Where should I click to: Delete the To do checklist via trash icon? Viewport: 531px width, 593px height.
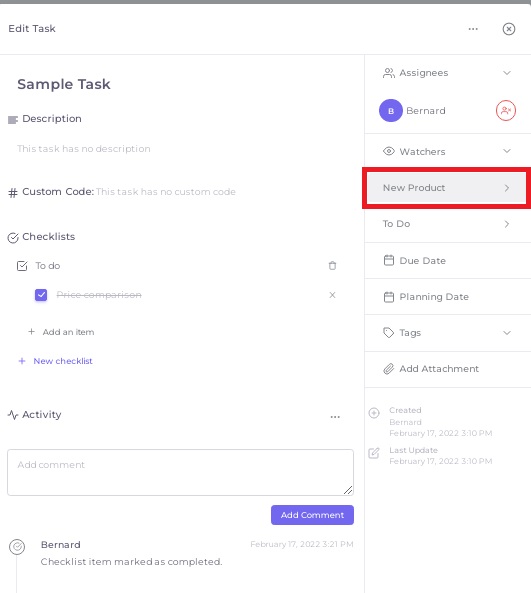pos(332,265)
